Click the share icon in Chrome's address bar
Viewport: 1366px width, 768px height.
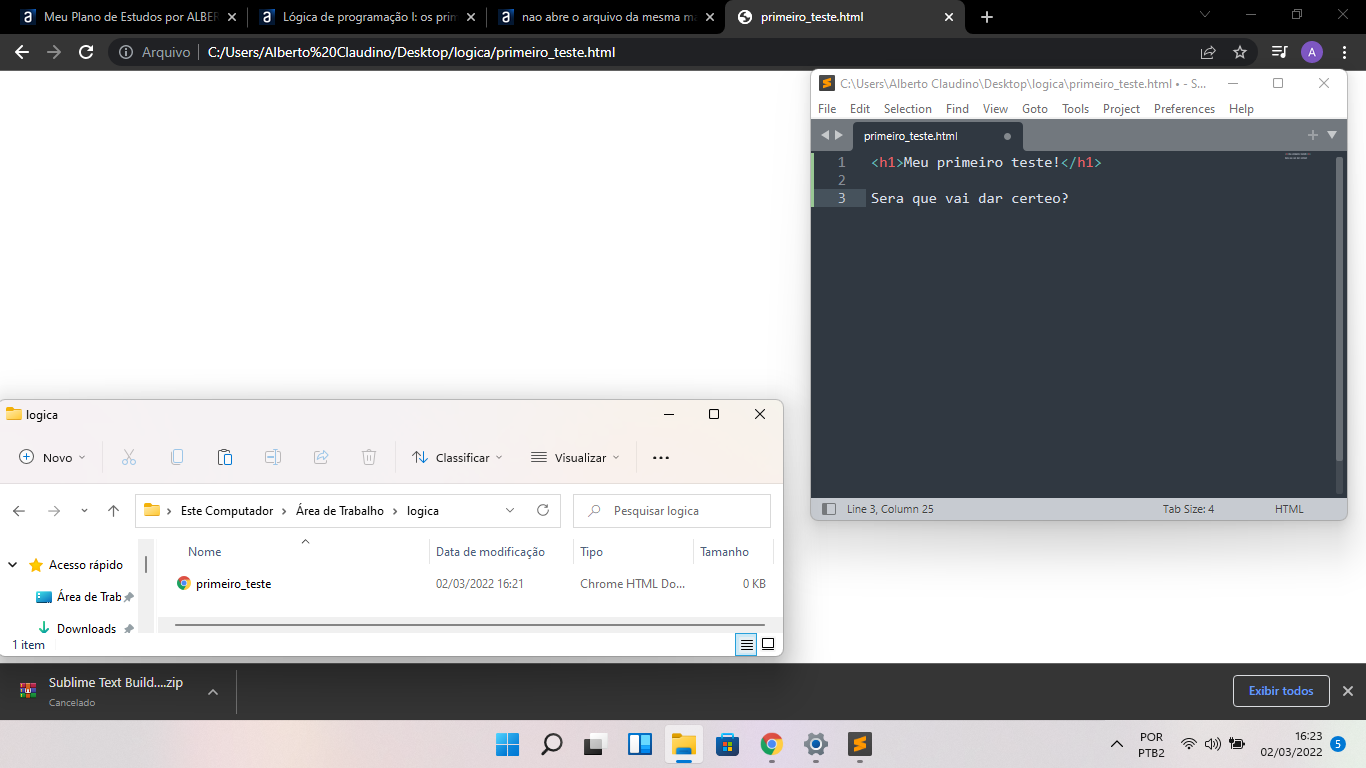1208,52
